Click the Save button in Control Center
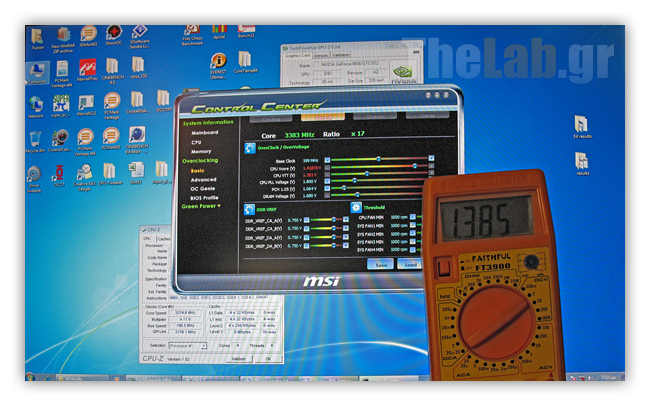This screenshot has width=650, height=406. click(381, 264)
